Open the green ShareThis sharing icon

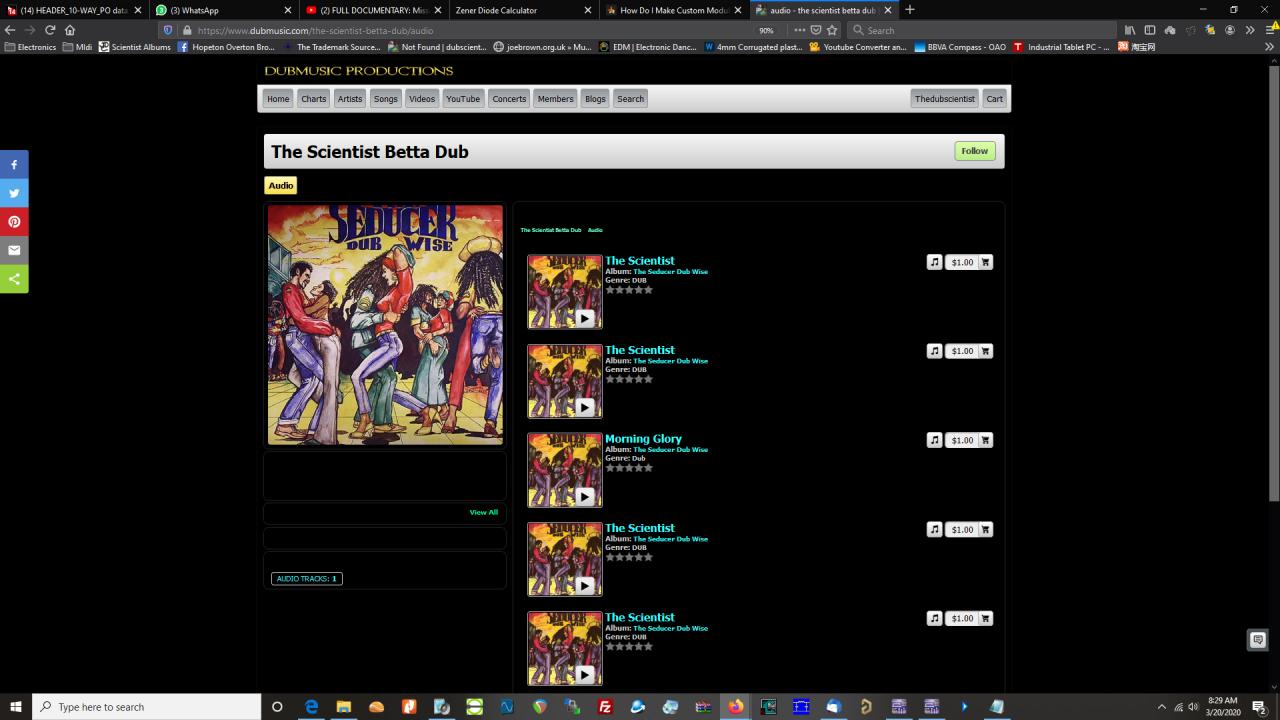tap(14, 279)
